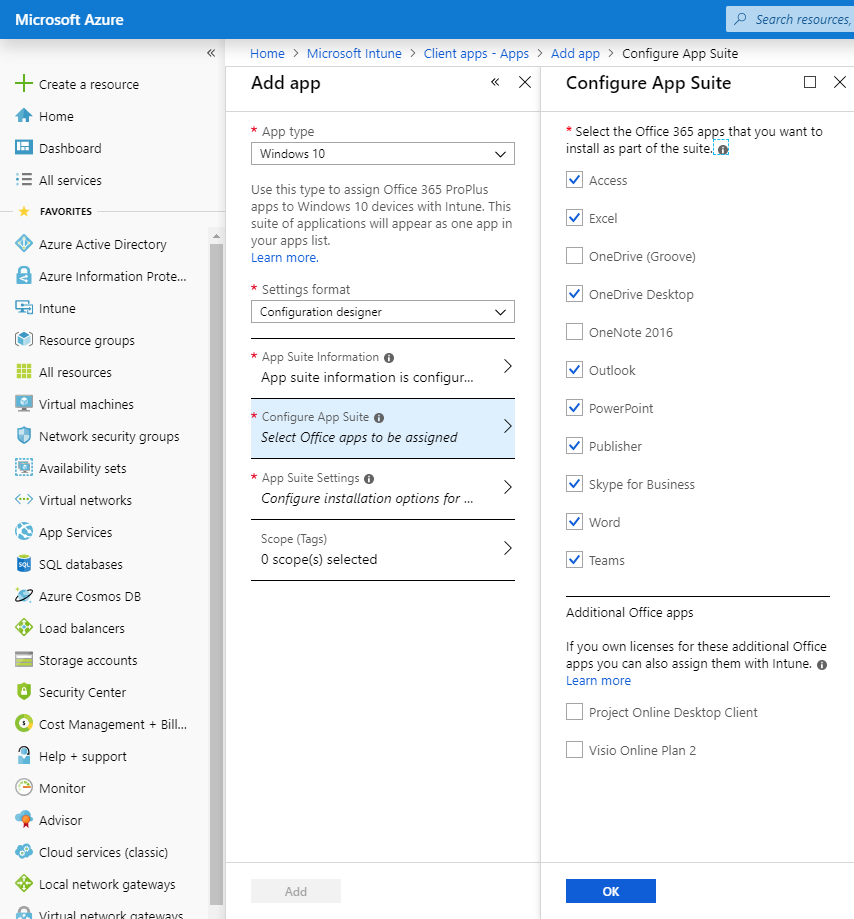Click the Monitor gauge icon
This screenshot has height=919, width=854.
point(24,787)
